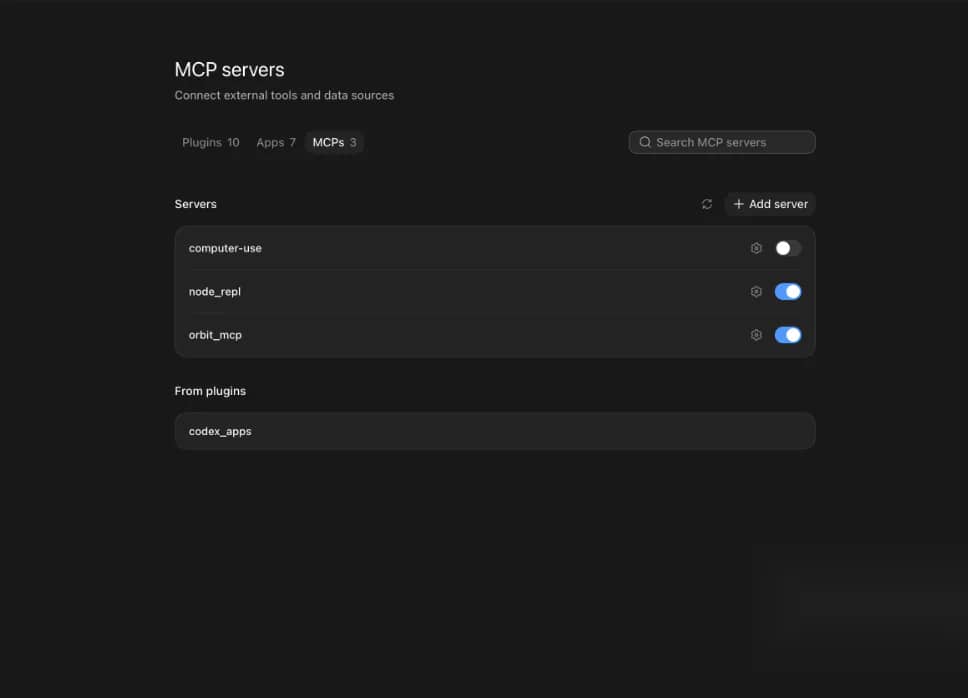The image size is (968, 698).
Task: Click the Servers section heading
Action: (x=196, y=204)
